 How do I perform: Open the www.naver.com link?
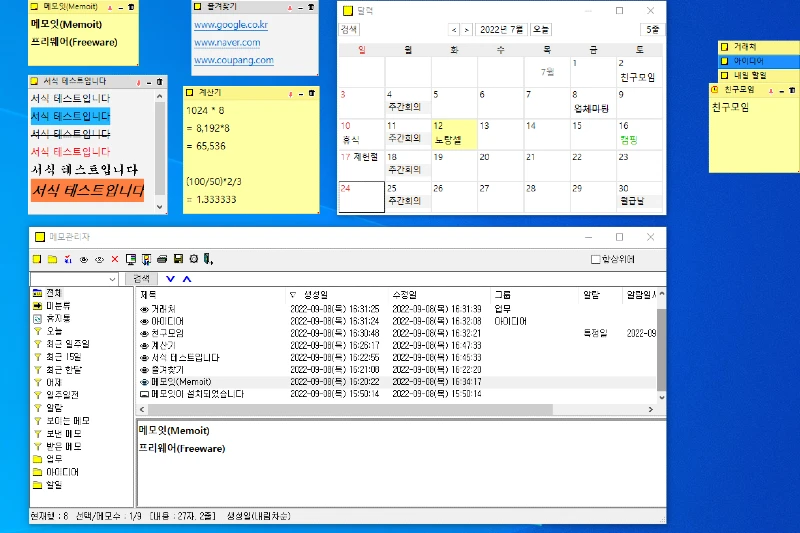pos(228,43)
